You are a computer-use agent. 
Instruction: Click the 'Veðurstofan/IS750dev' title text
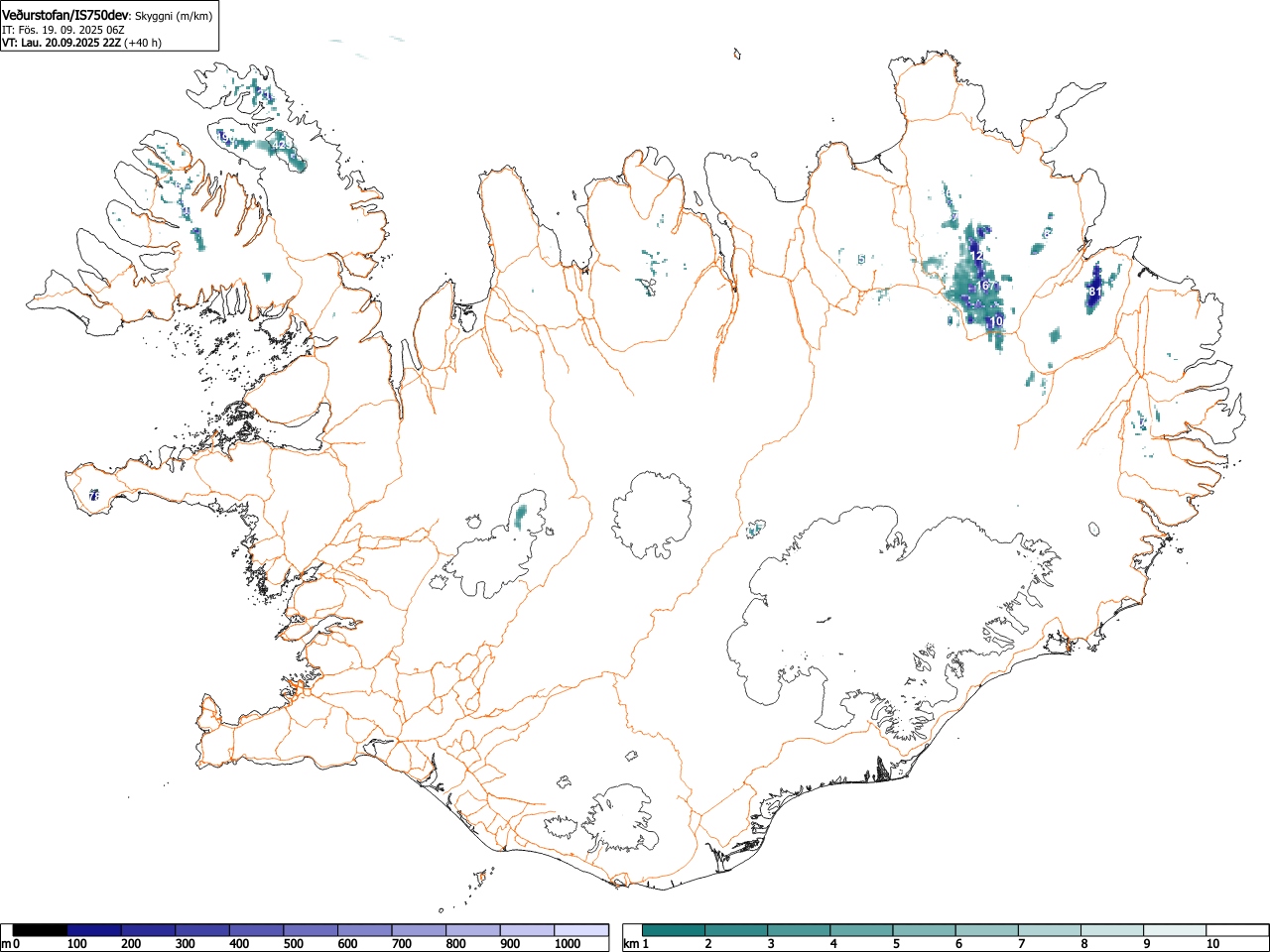click(65, 14)
